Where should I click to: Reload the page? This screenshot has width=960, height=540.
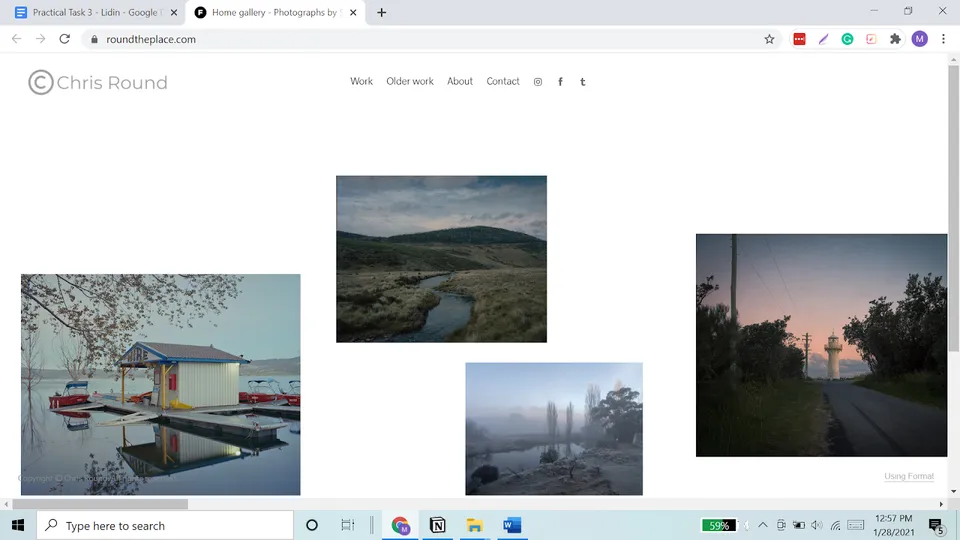(65, 39)
